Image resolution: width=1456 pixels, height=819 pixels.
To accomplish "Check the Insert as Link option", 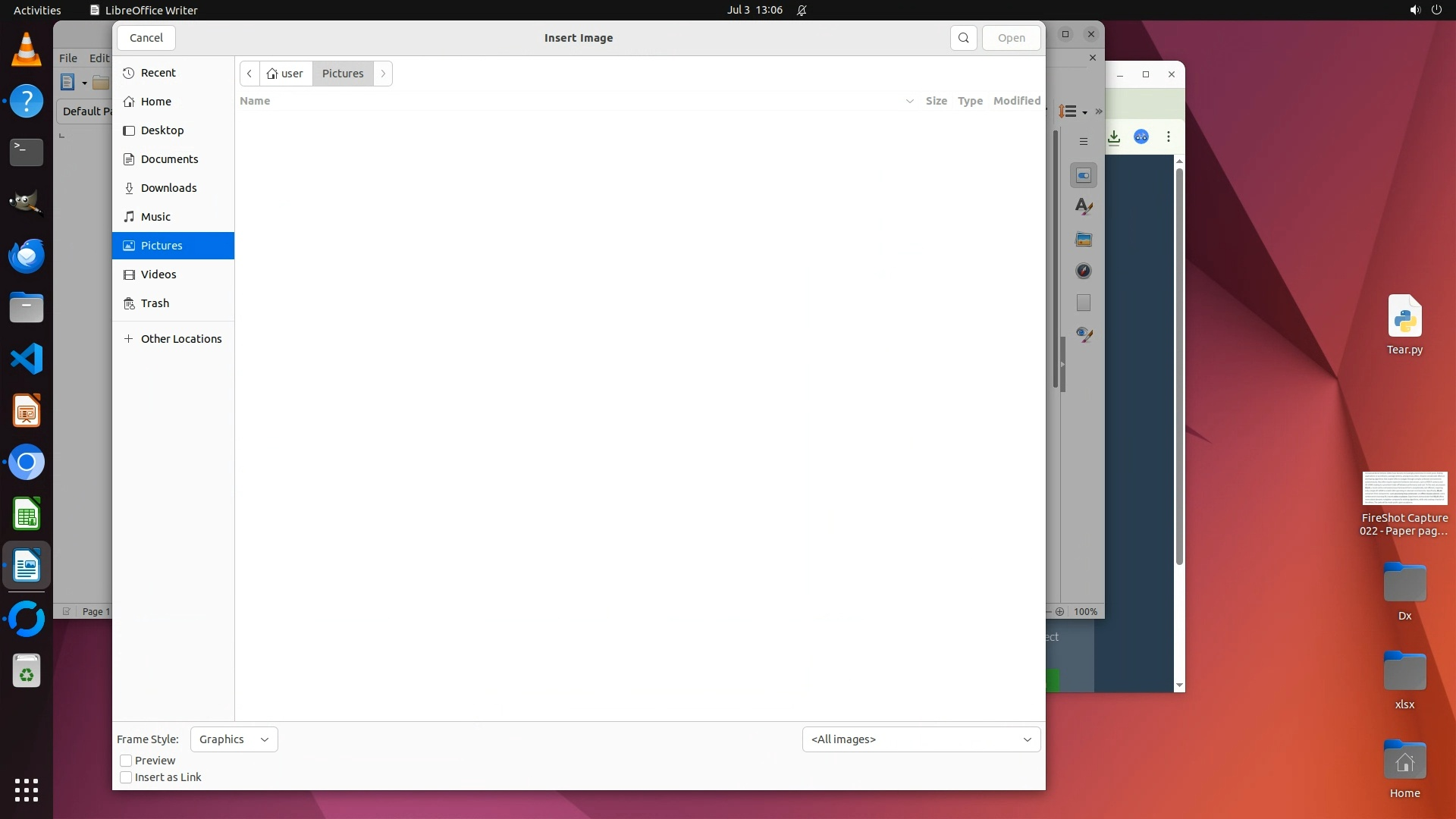I will [x=126, y=777].
